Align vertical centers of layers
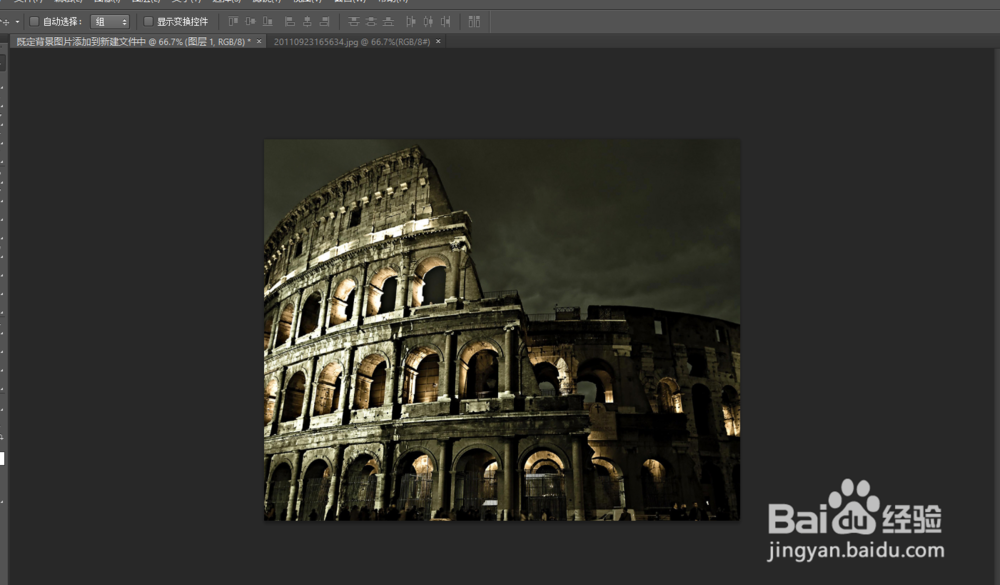The width and height of the screenshot is (1000, 585). [251, 22]
